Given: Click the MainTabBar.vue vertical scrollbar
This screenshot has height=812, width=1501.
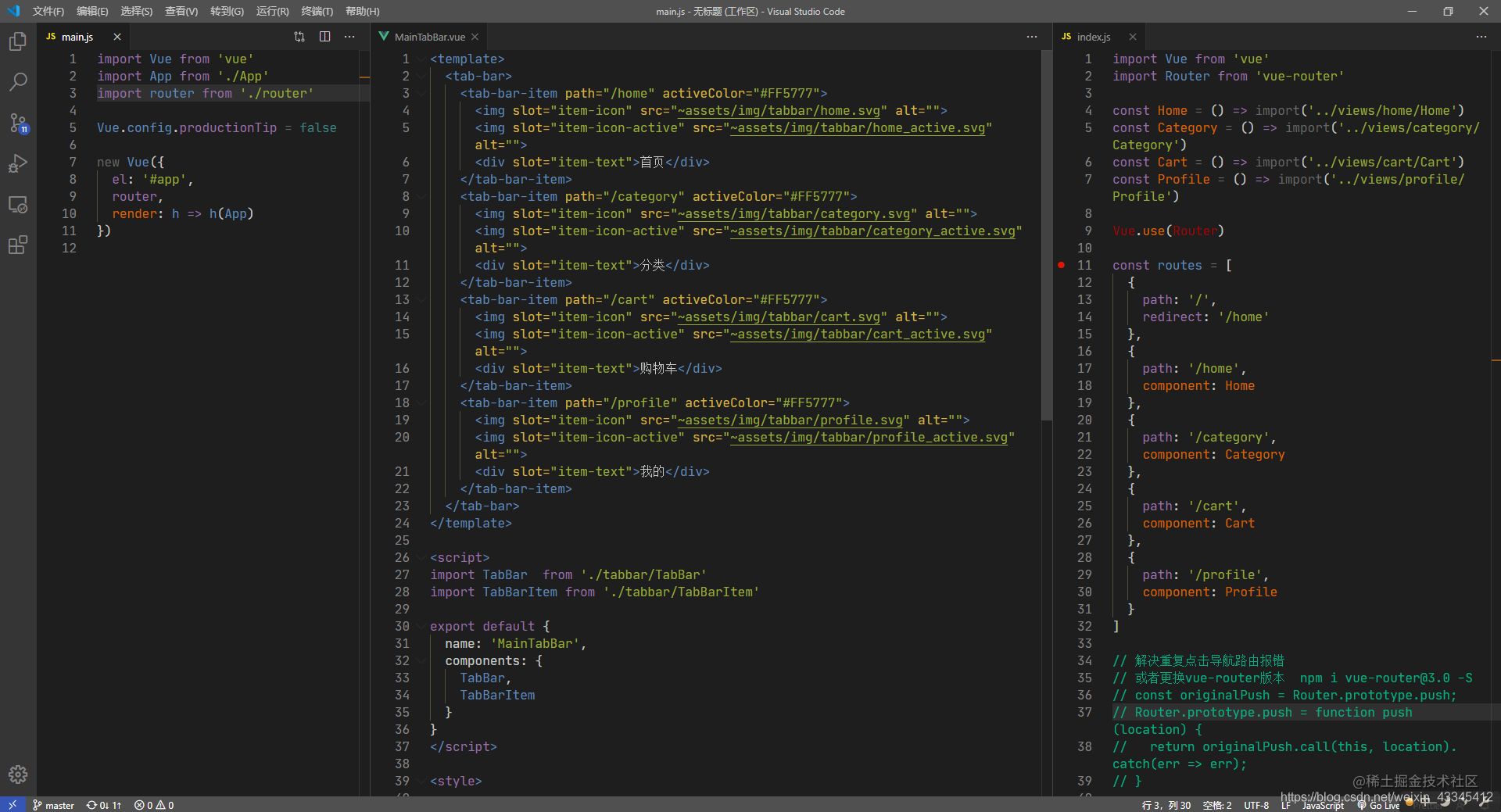Looking at the screenshot, I should tap(1047, 234).
